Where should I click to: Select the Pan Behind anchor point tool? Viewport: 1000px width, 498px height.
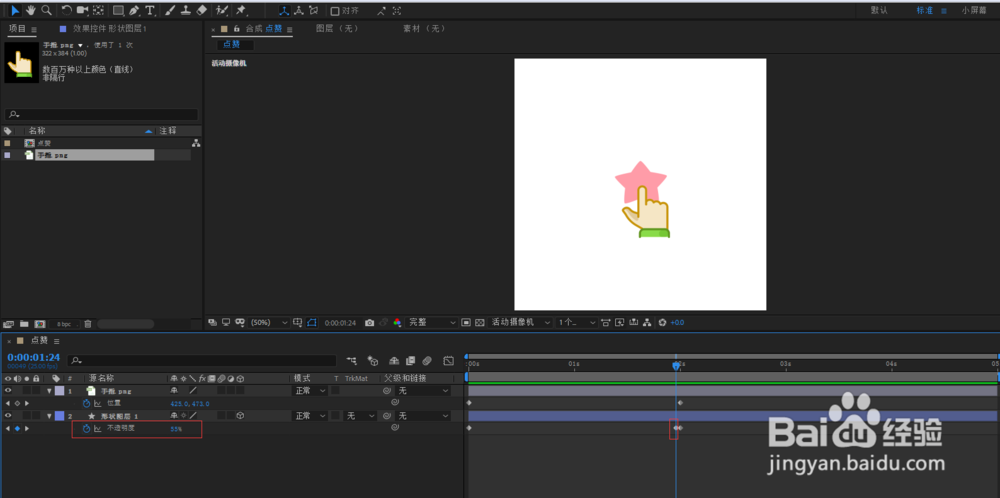coord(98,10)
